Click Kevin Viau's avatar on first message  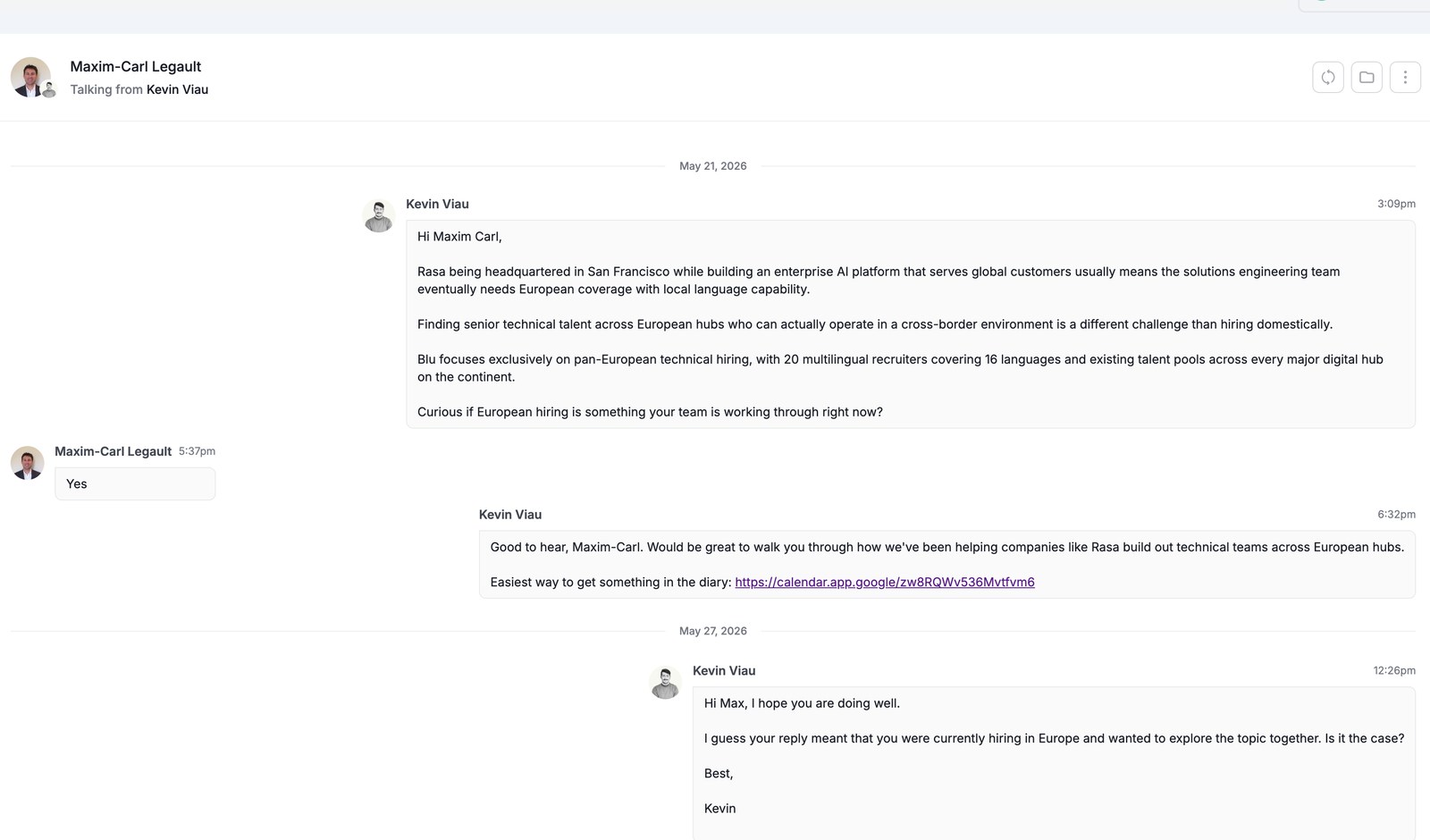tap(378, 216)
